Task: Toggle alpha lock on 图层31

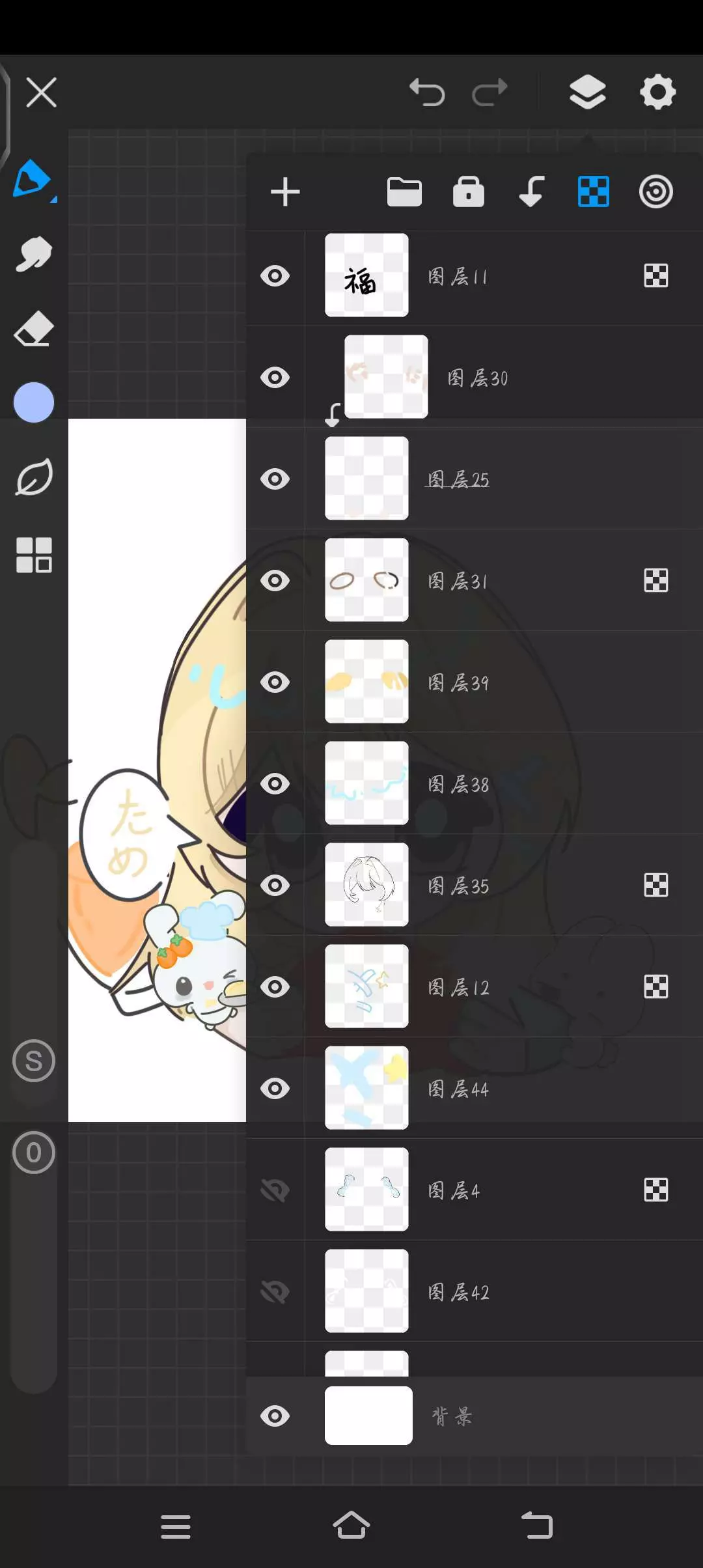Action: pos(655,580)
